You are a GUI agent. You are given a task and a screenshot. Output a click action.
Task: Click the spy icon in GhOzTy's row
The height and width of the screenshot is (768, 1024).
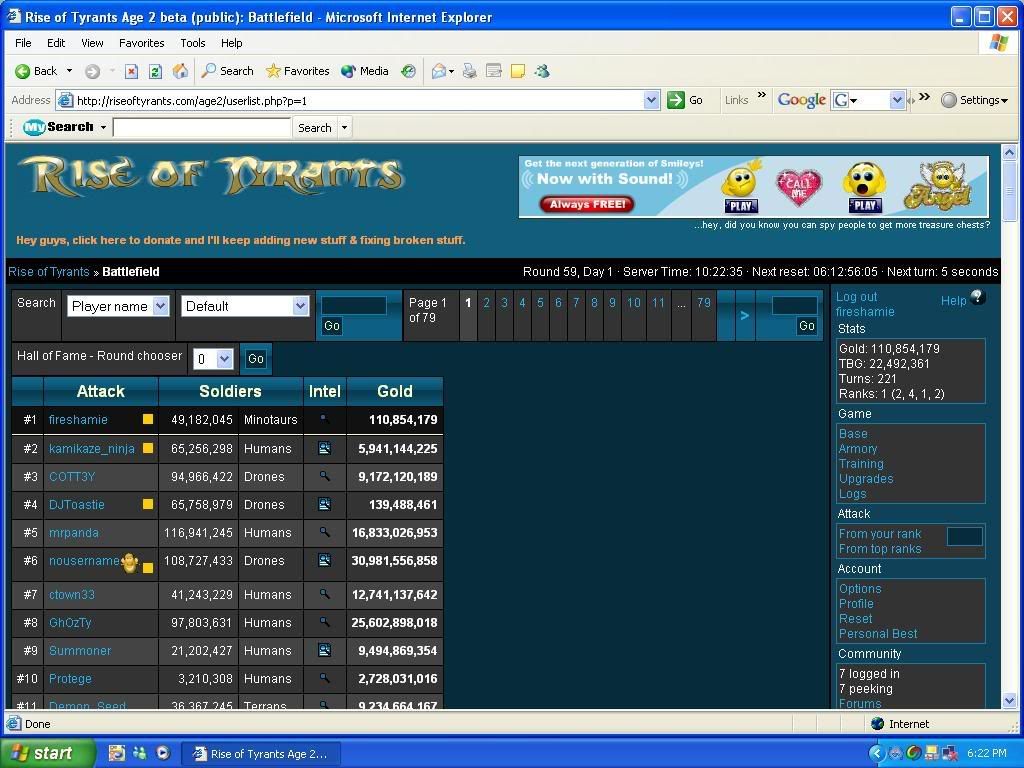click(x=325, y=622)
